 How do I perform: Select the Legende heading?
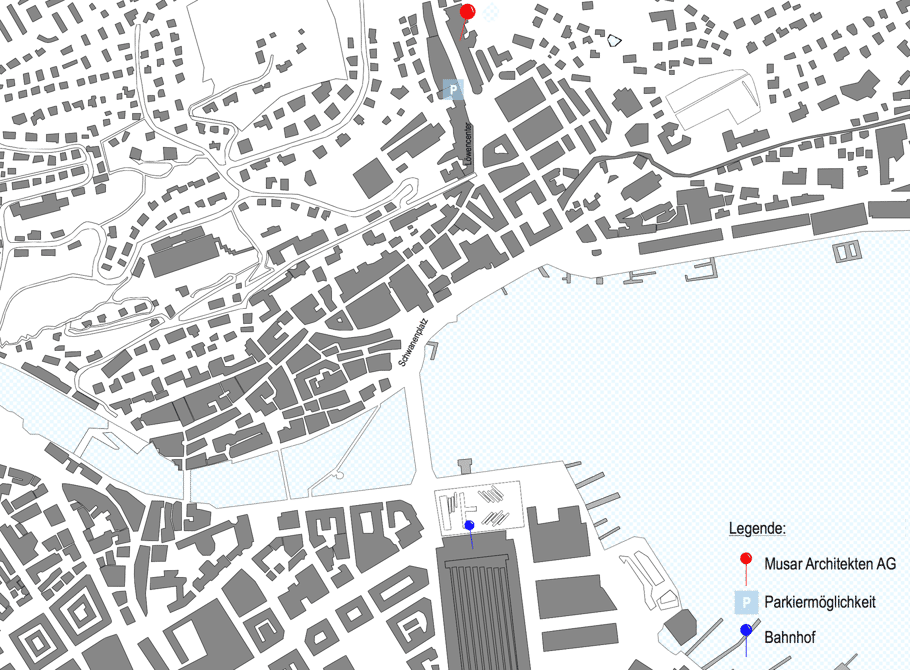[x=757, y=529]
